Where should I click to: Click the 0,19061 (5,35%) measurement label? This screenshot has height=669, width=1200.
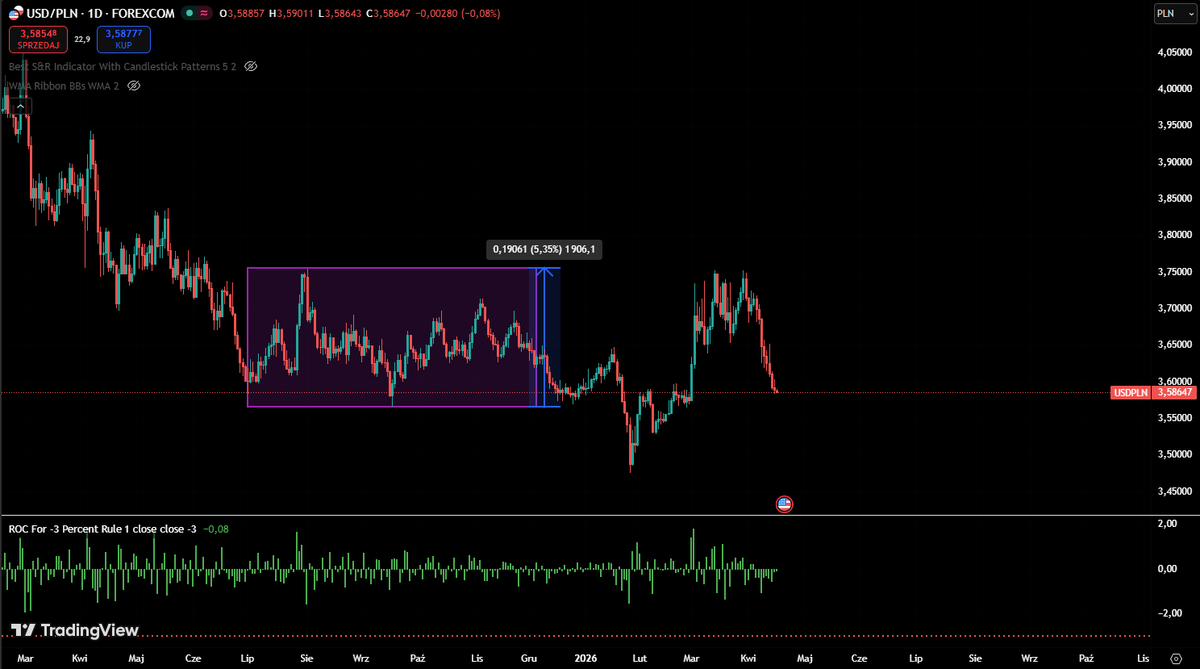coord(544,249)
